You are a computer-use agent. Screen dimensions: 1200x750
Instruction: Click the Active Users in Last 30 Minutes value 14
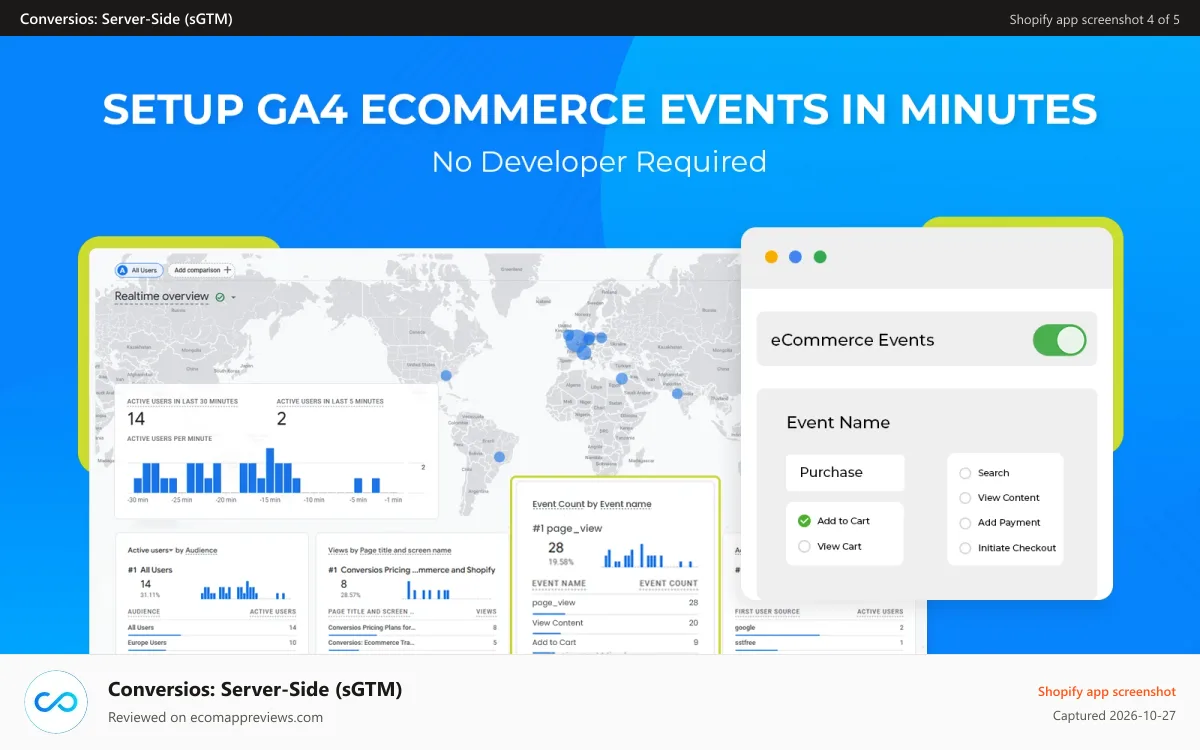[136, 419]
